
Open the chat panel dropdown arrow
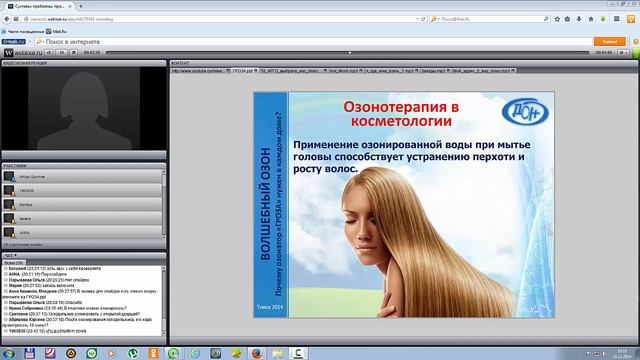pyautogui.click(x=15, y=256)
